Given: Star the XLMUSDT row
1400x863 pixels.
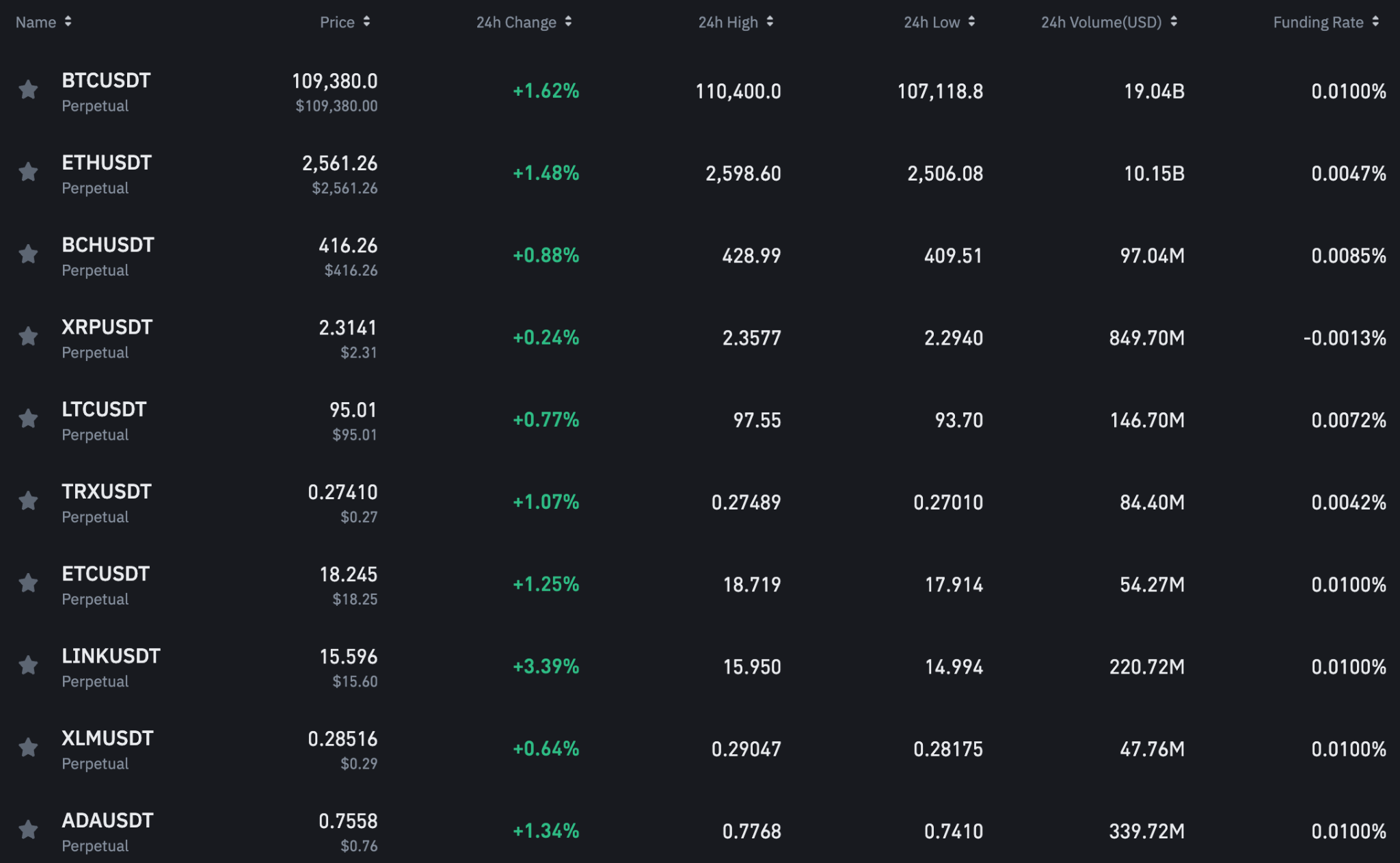Looking at the screenshot, I should click(28, 747).
